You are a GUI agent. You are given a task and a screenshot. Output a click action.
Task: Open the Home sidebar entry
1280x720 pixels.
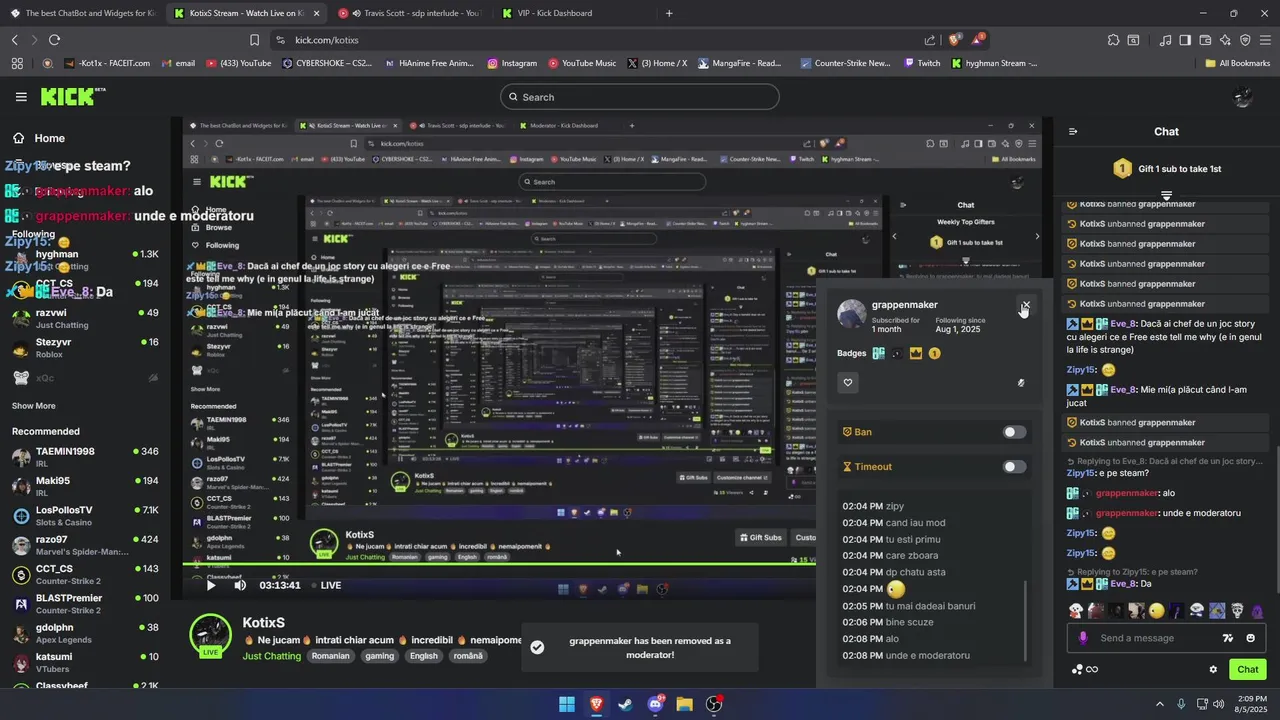pyautogui.click(x=38, y=138)
